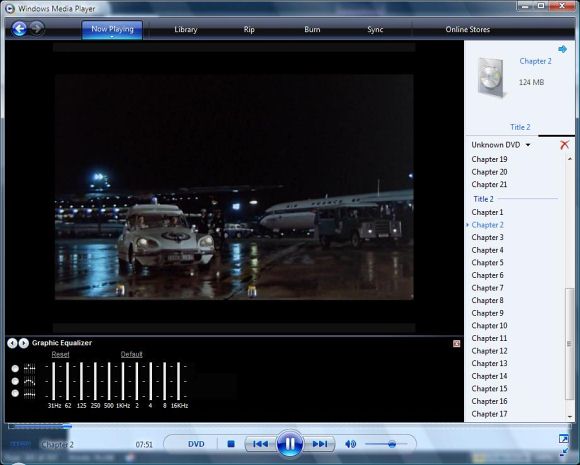Select Chapter 10 under Title 2

(x=489, y=326)
